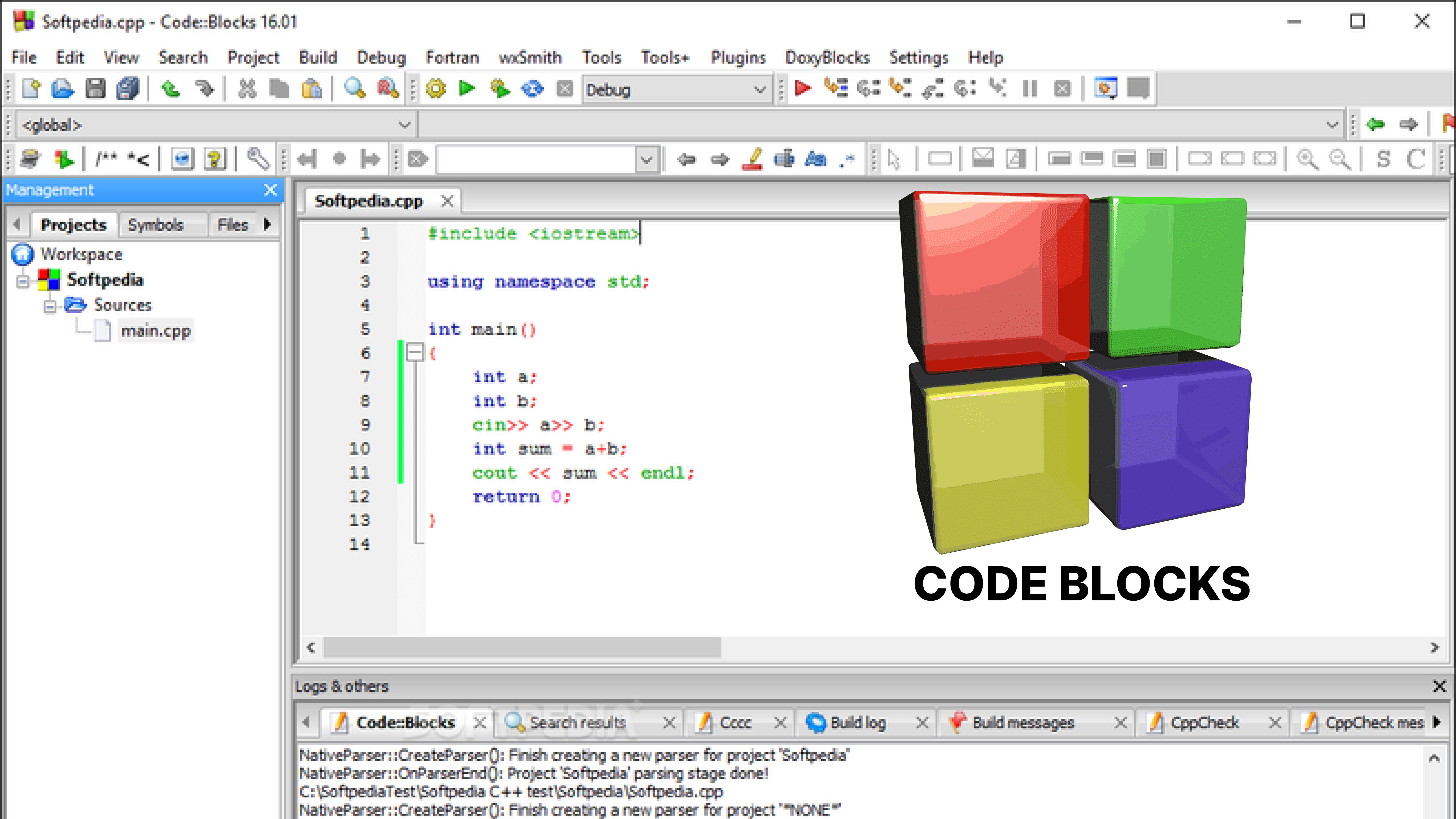
Task: Open the DoxyBlocks menu
Action: point(827,57)
